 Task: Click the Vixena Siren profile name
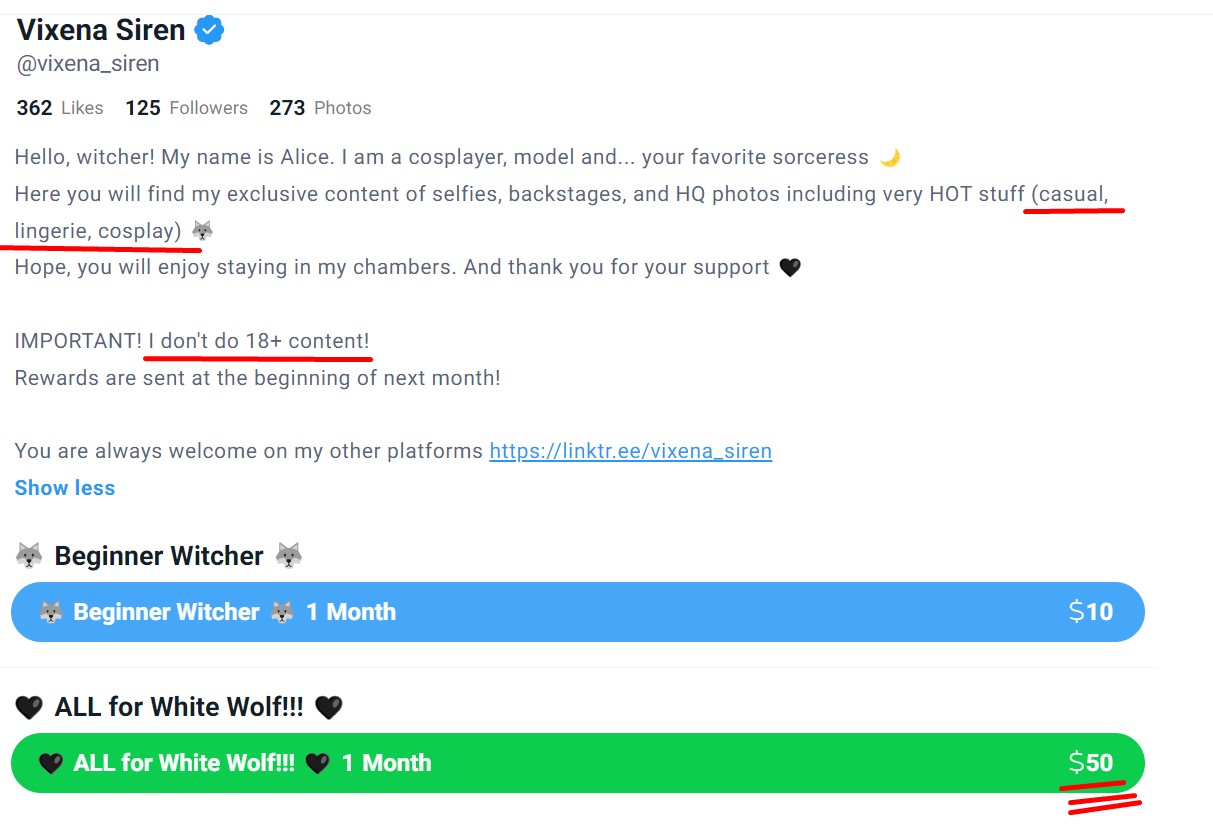point(101,31)
